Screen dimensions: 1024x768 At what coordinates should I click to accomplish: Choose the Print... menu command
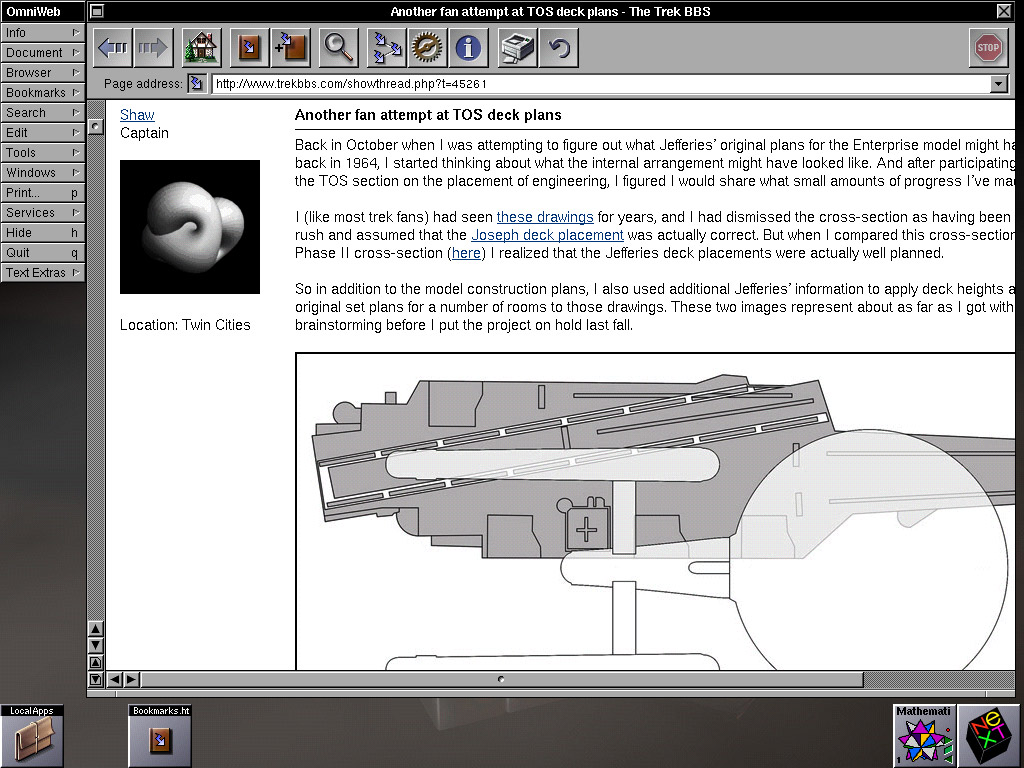pos(42,193)
